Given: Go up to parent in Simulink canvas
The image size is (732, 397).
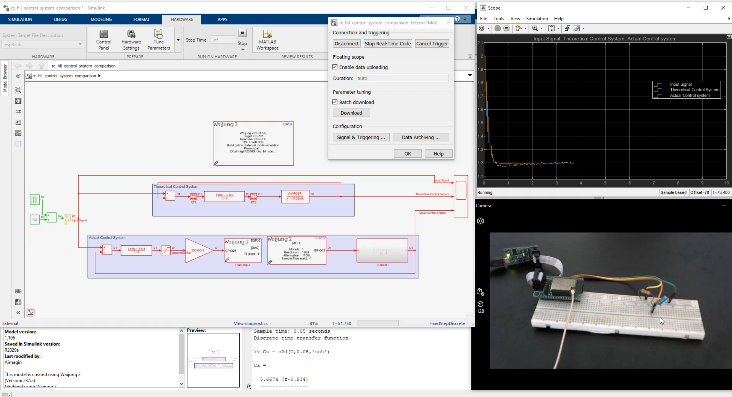Looking at the screenshot, I should pyautogui.click(x=41, y=66).
